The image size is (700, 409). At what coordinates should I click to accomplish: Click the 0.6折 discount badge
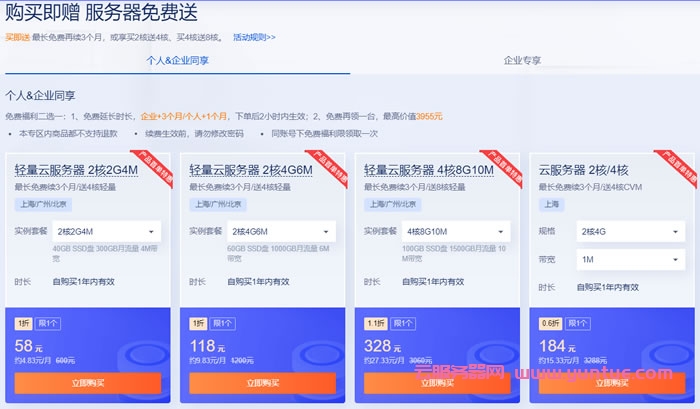(x=550, y=323)
